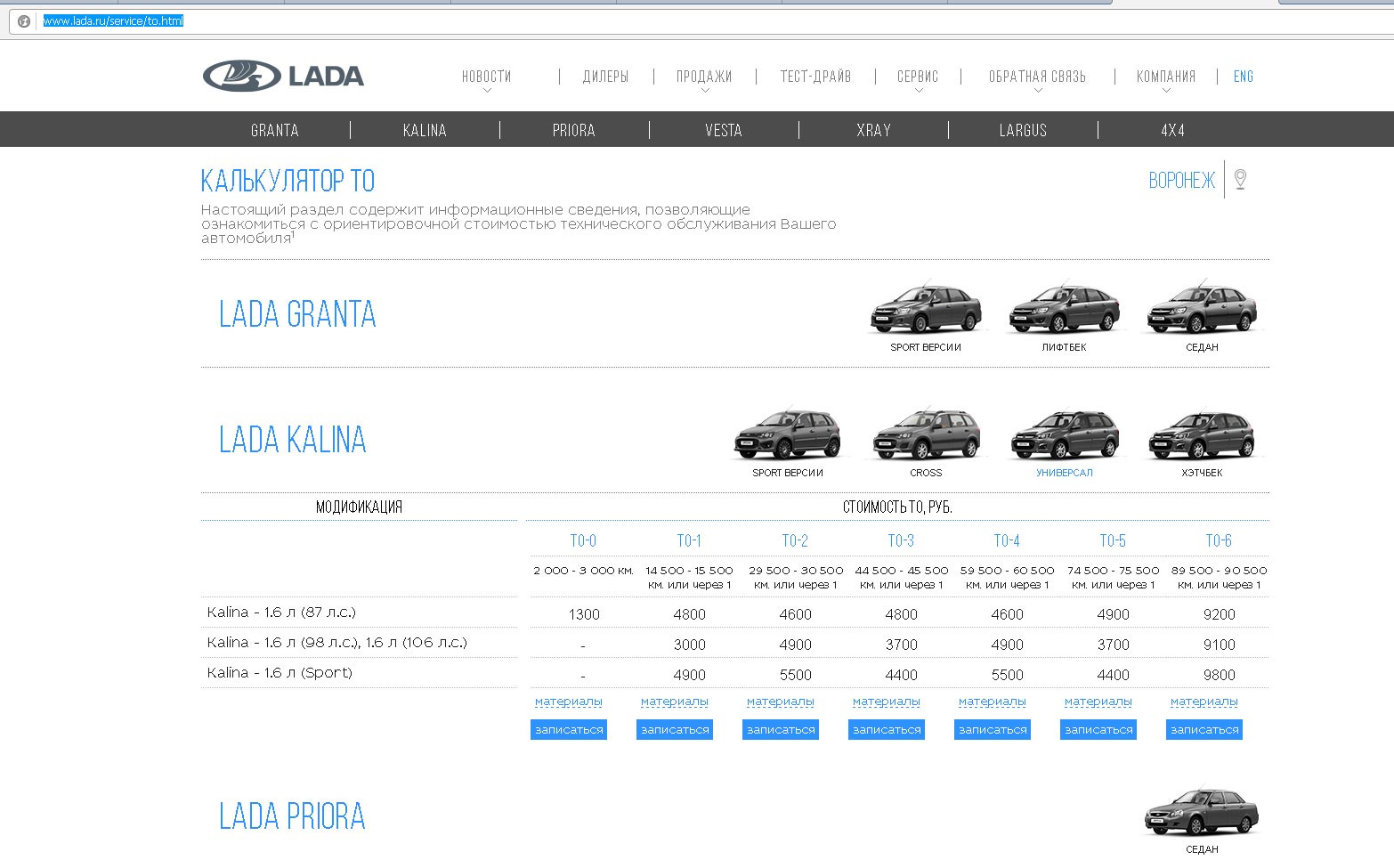Click the browser address bar URL
1394x868 pixels.
pos(113,21)
